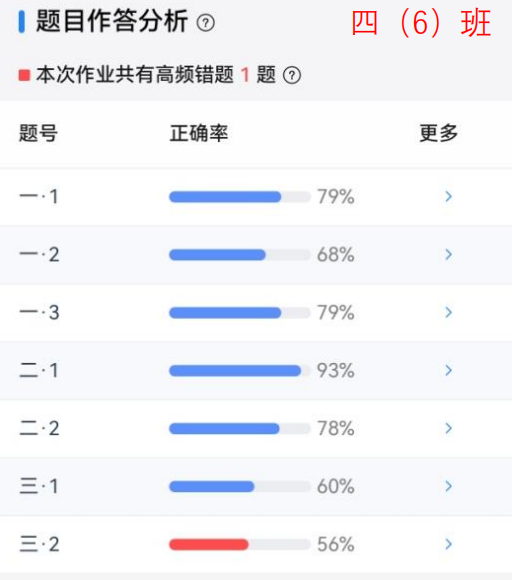
Task: Click help icon after 高频错题 1 题
Action: coord(292,75)
